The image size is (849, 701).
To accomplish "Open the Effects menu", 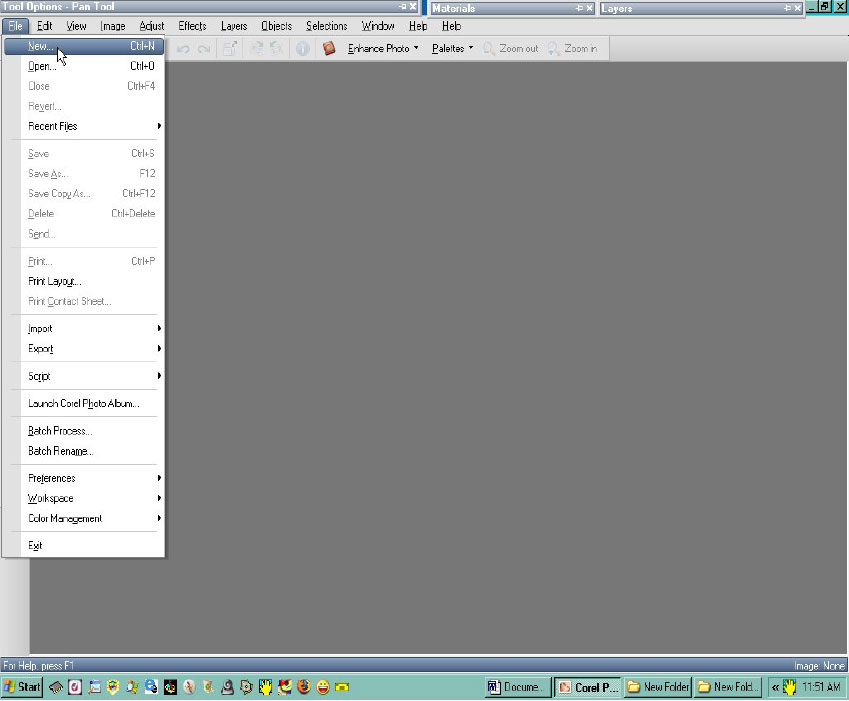I will (192, 26).
